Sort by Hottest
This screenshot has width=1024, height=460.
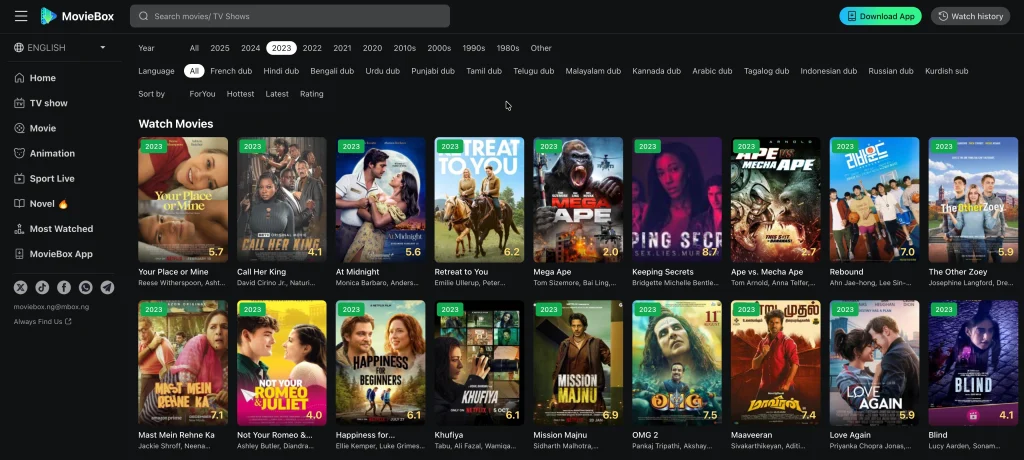pyautogui.click(x=240, y=94)
